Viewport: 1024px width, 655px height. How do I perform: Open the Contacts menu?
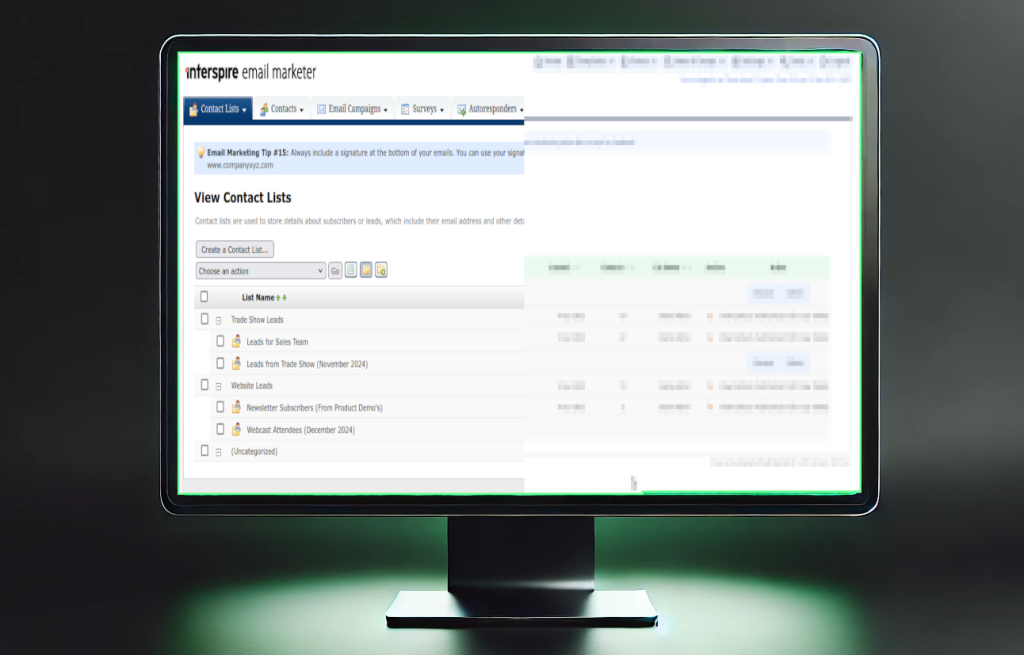283,108
